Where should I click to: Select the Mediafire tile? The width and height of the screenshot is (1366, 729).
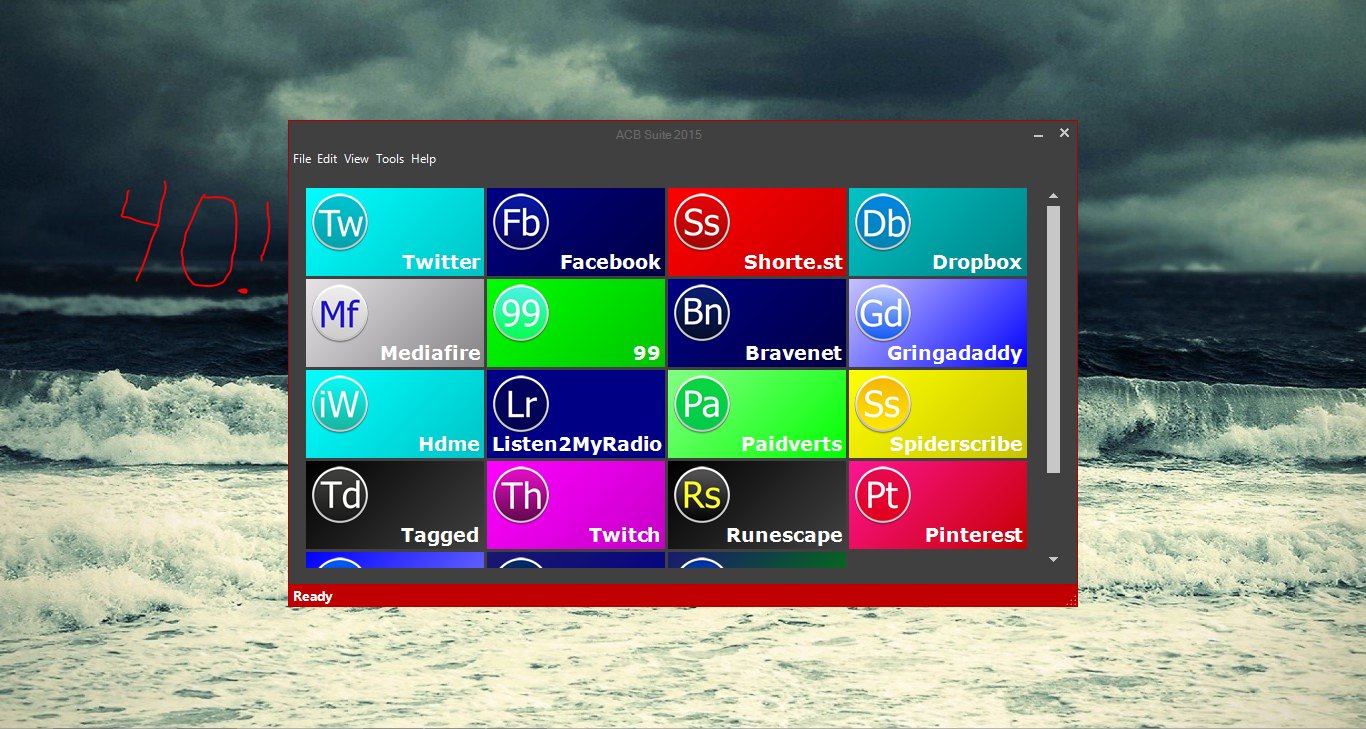tap(395, 323)
